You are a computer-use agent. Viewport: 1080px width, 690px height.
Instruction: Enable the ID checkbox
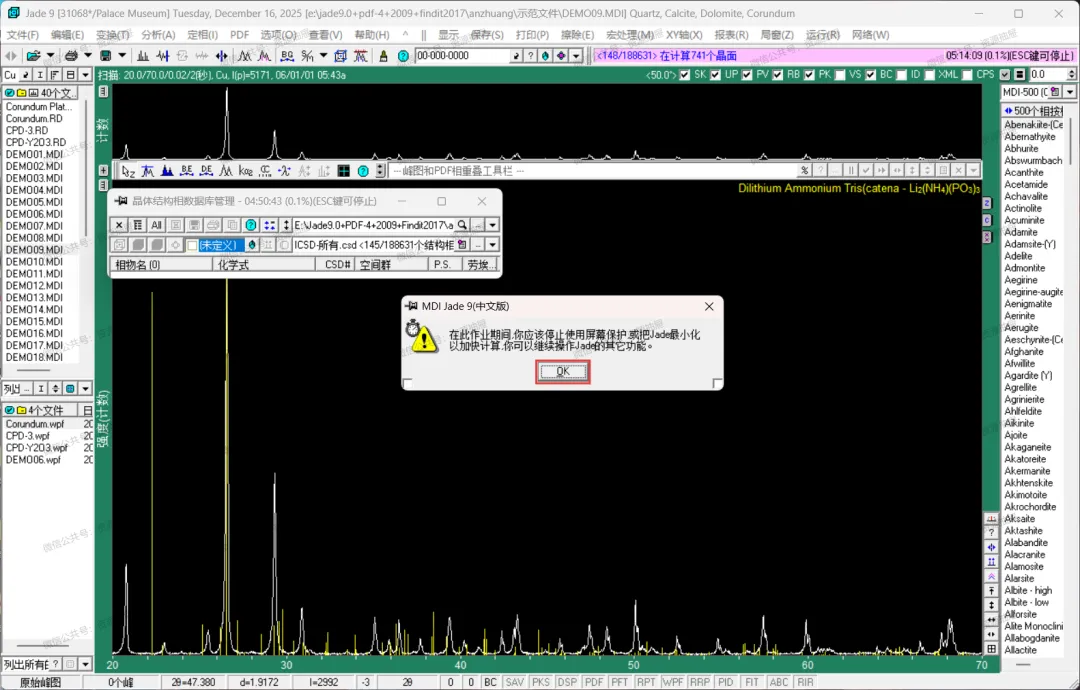point(901,75)
